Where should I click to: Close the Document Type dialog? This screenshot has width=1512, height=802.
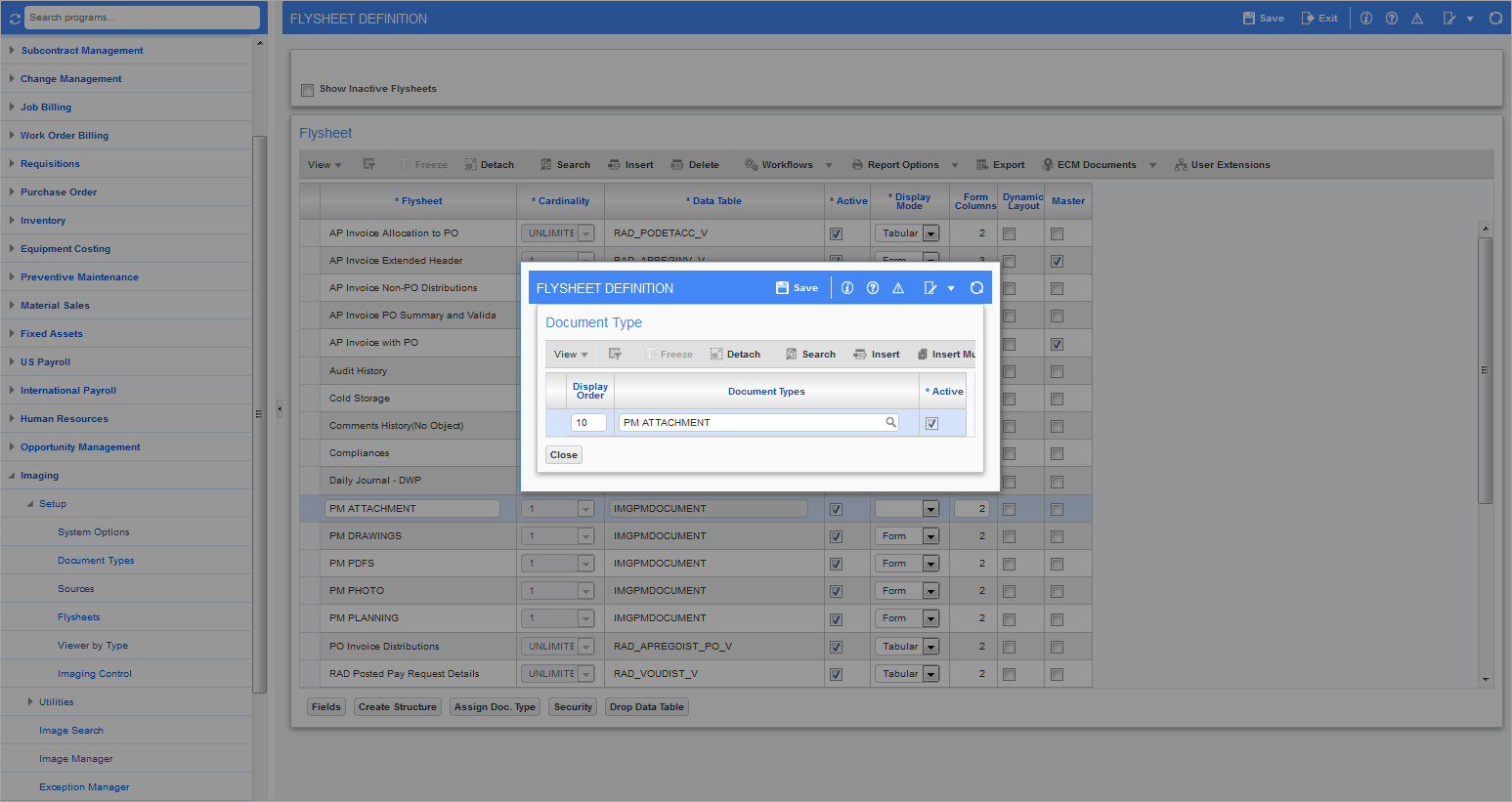(x=563, y=454)
